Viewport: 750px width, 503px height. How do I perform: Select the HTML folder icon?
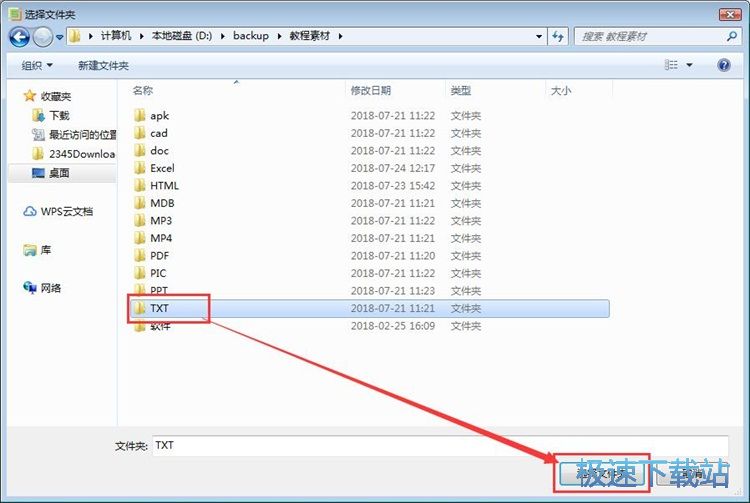(140, 185)
